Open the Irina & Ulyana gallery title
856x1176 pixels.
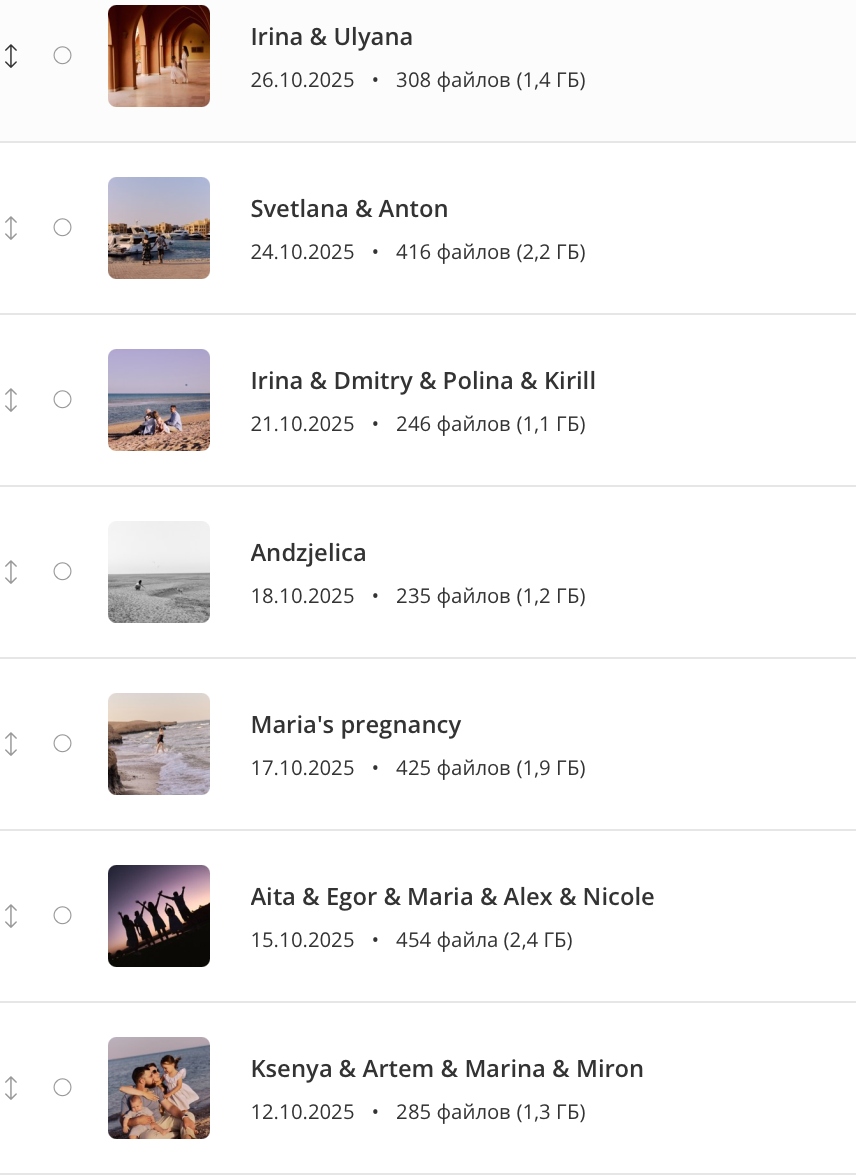331,37
